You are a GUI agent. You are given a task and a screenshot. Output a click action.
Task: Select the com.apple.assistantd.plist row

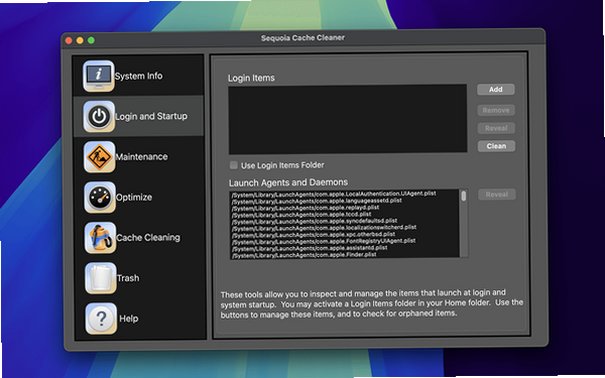(x=344, y=248)
